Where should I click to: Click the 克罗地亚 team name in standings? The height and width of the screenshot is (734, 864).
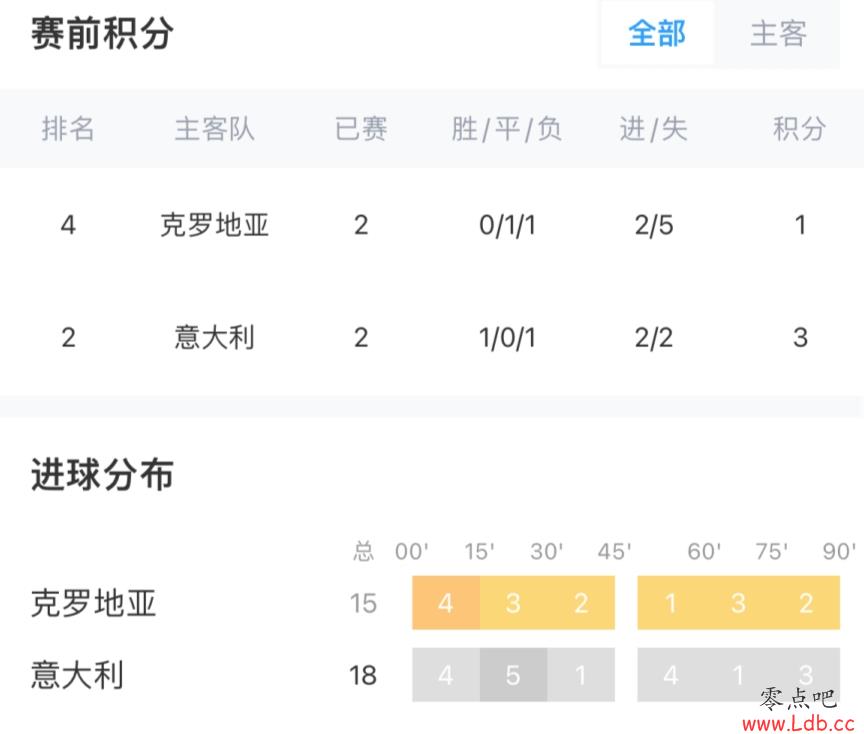215,225
